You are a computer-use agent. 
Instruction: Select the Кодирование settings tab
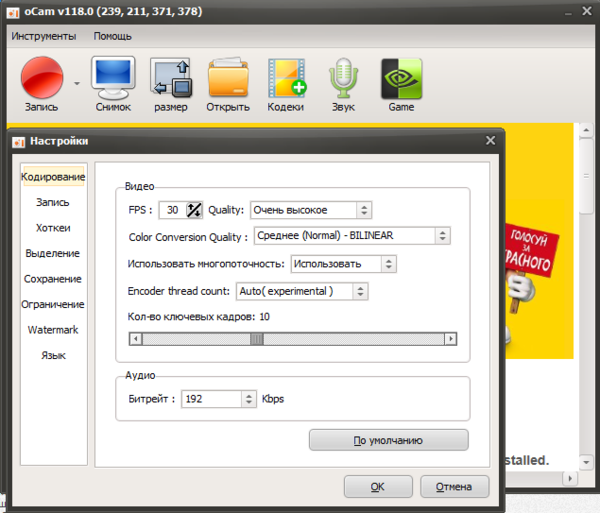[x=53, y=177]
